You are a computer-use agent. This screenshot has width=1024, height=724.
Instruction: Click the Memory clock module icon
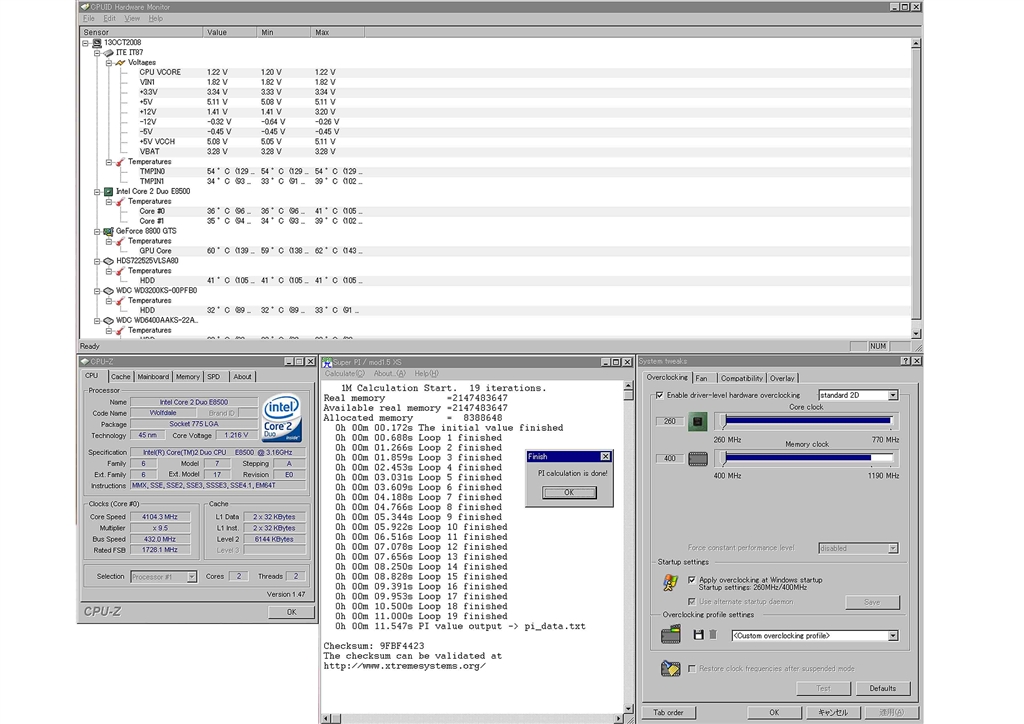(697, 459)
